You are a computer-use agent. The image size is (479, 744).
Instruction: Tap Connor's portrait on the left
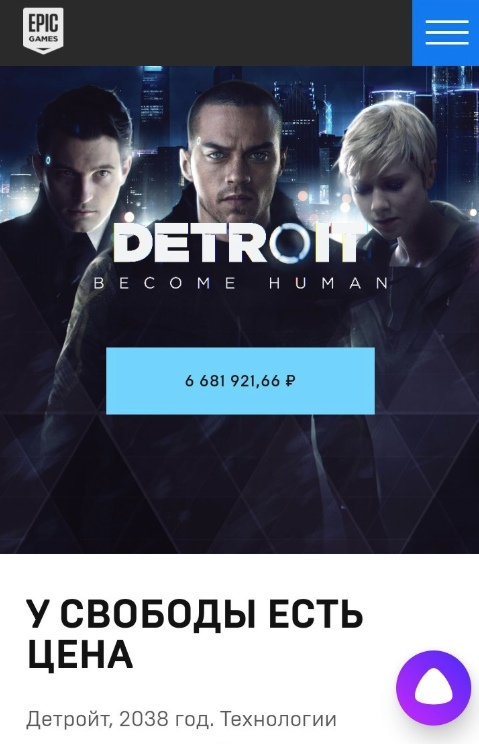pyautogui.click(x=85, y=171)
